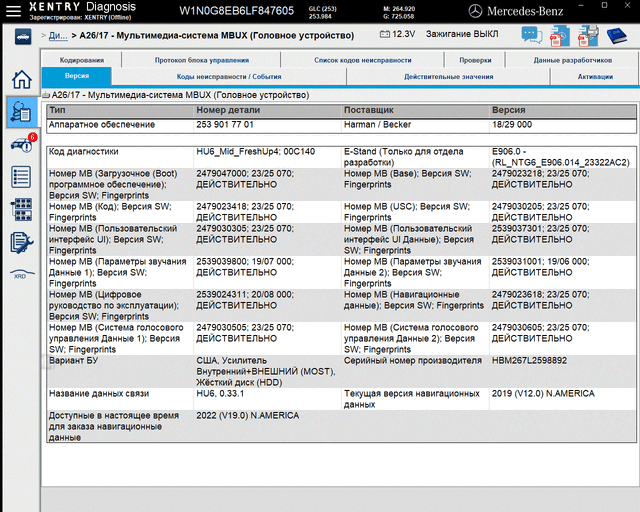640x512 pixels.
Task: Open the Данные разработчиков tab
Action: (x=573, y=61)
